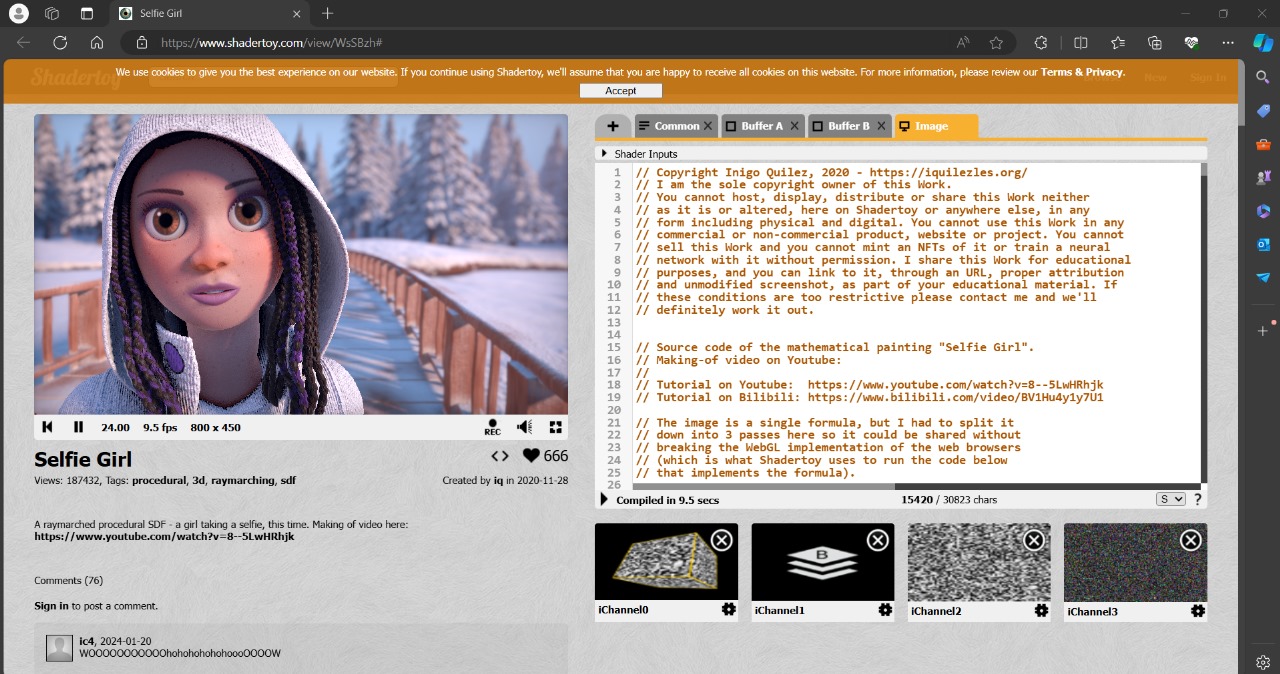
Task: Open the raymarching tag
Action: [x=243, y=480]
